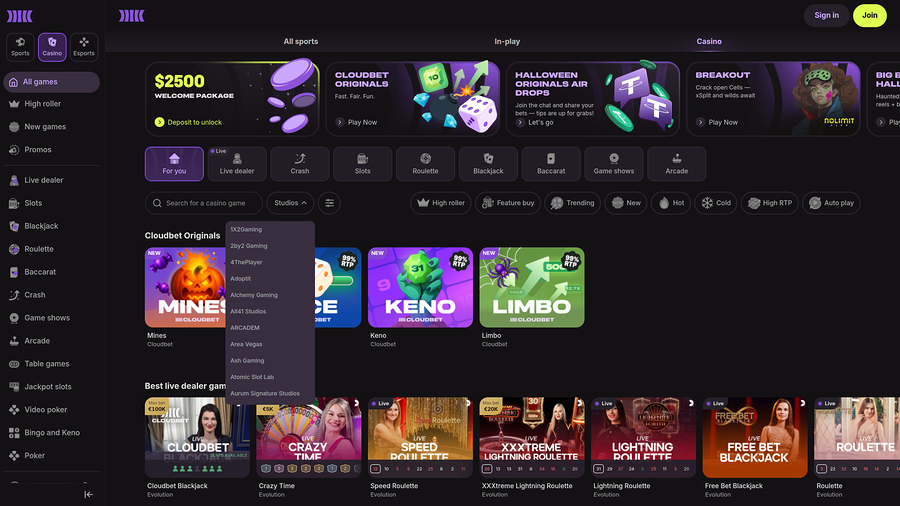Toggle the Auto play filter chip
The image size is (900, 506).
point(831,203)
